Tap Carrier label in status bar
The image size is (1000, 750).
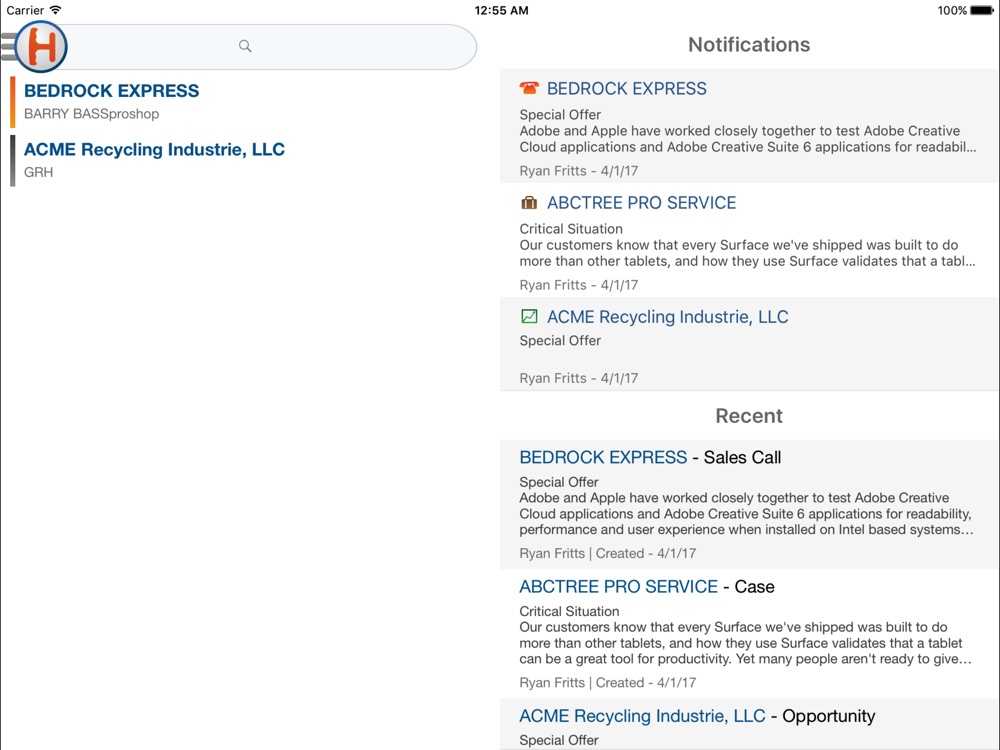pyautogui.click(x=26, y=10)
